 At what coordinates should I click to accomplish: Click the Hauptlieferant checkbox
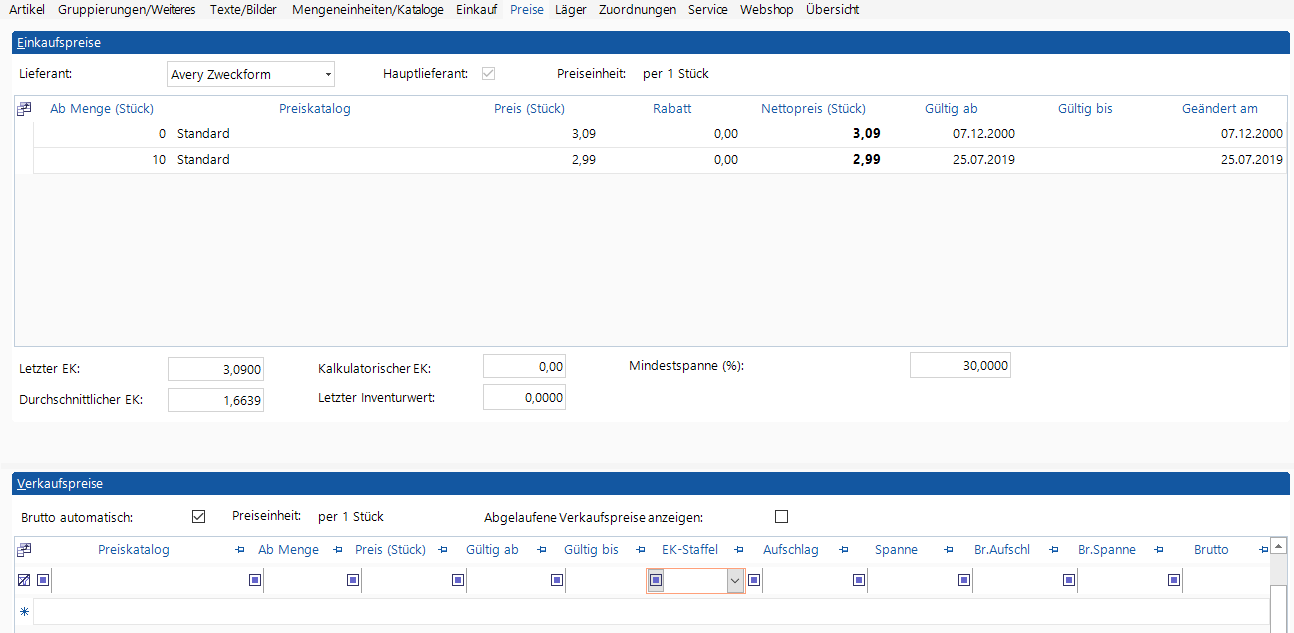tap(488, 74)
